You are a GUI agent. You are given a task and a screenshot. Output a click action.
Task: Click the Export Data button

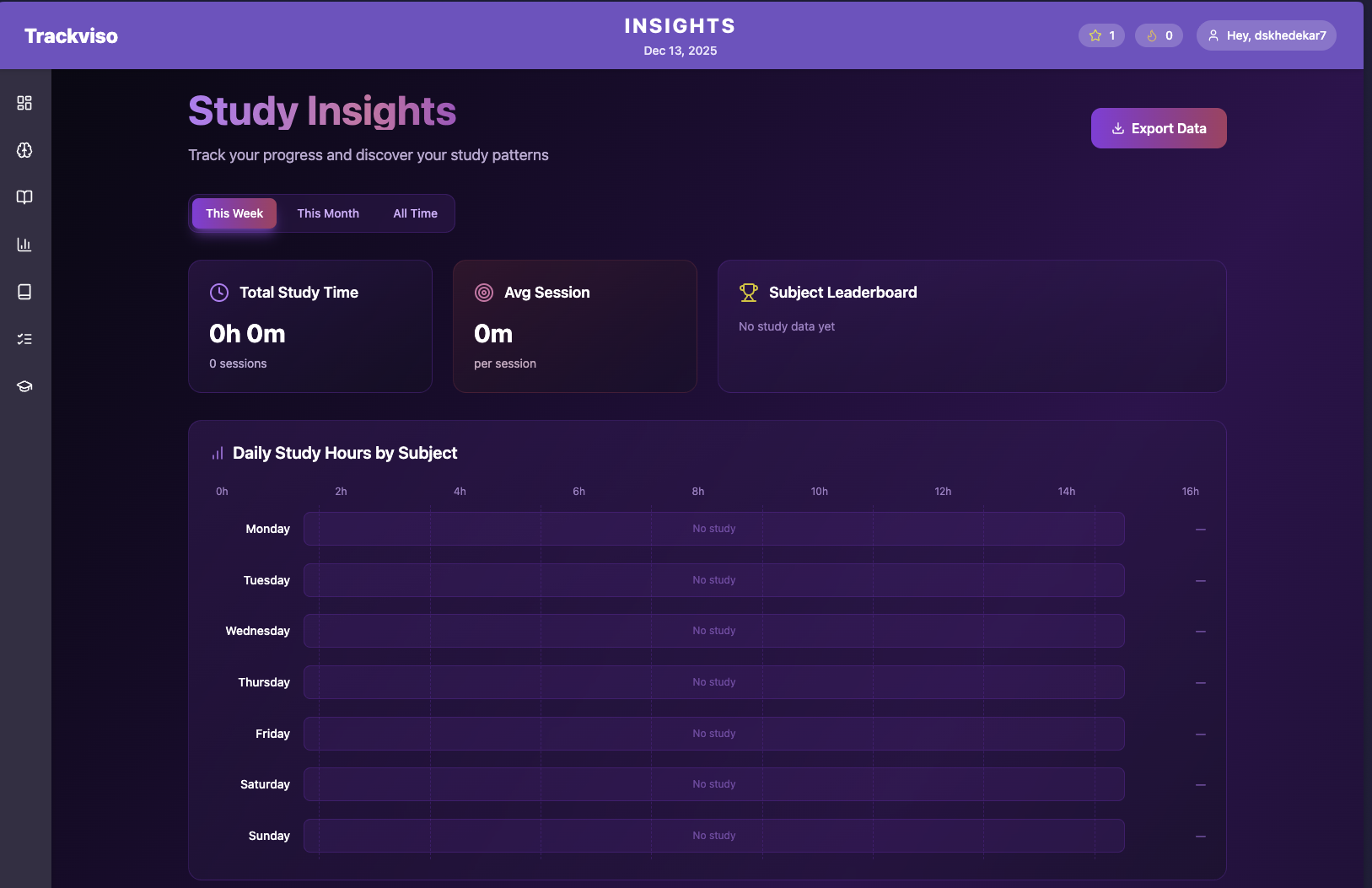click(1158, 127)
